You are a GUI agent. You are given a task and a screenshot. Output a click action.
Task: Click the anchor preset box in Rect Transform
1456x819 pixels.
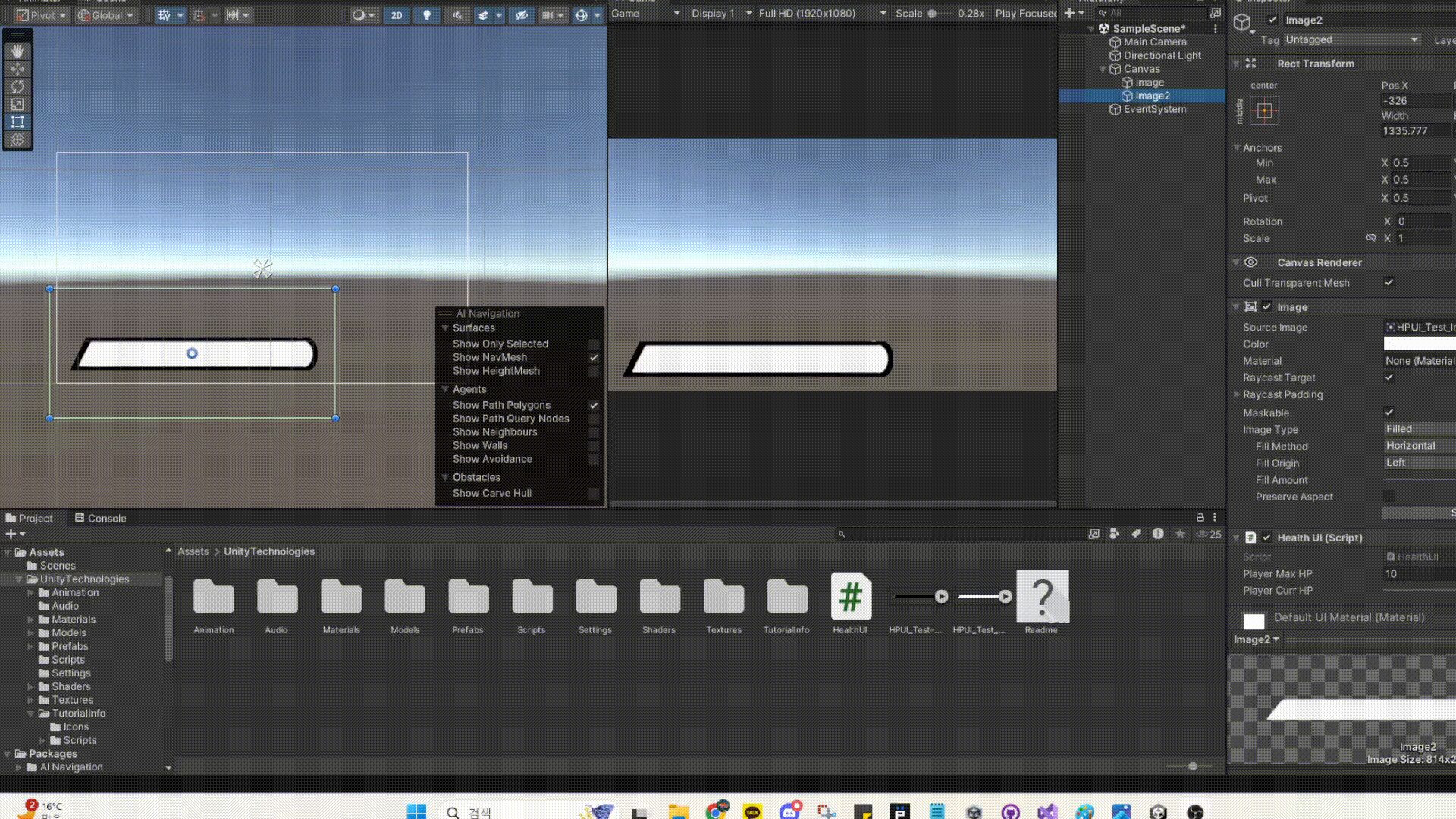coord(1264,111)
